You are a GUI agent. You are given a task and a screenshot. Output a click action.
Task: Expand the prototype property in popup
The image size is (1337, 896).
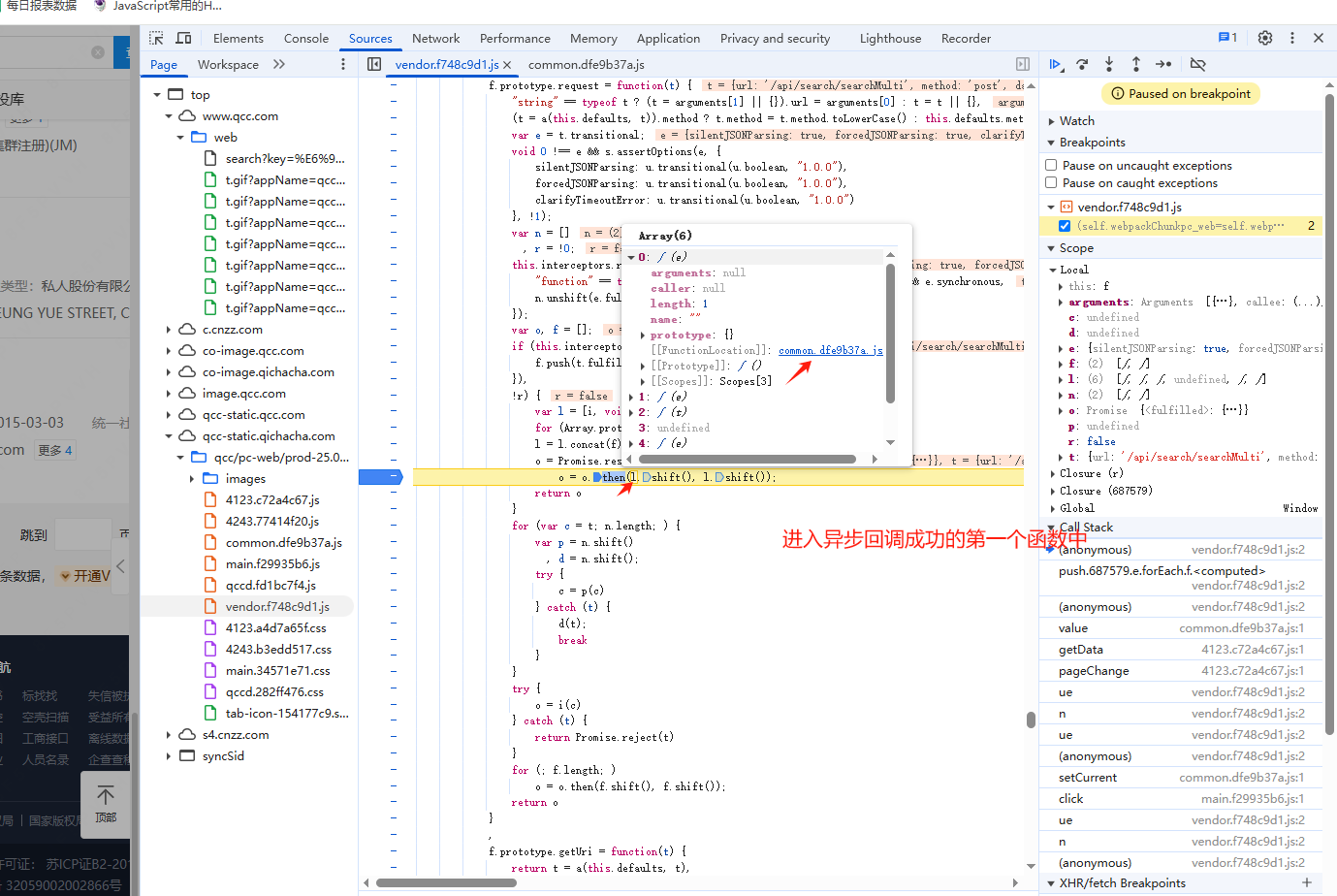(643, 336)
